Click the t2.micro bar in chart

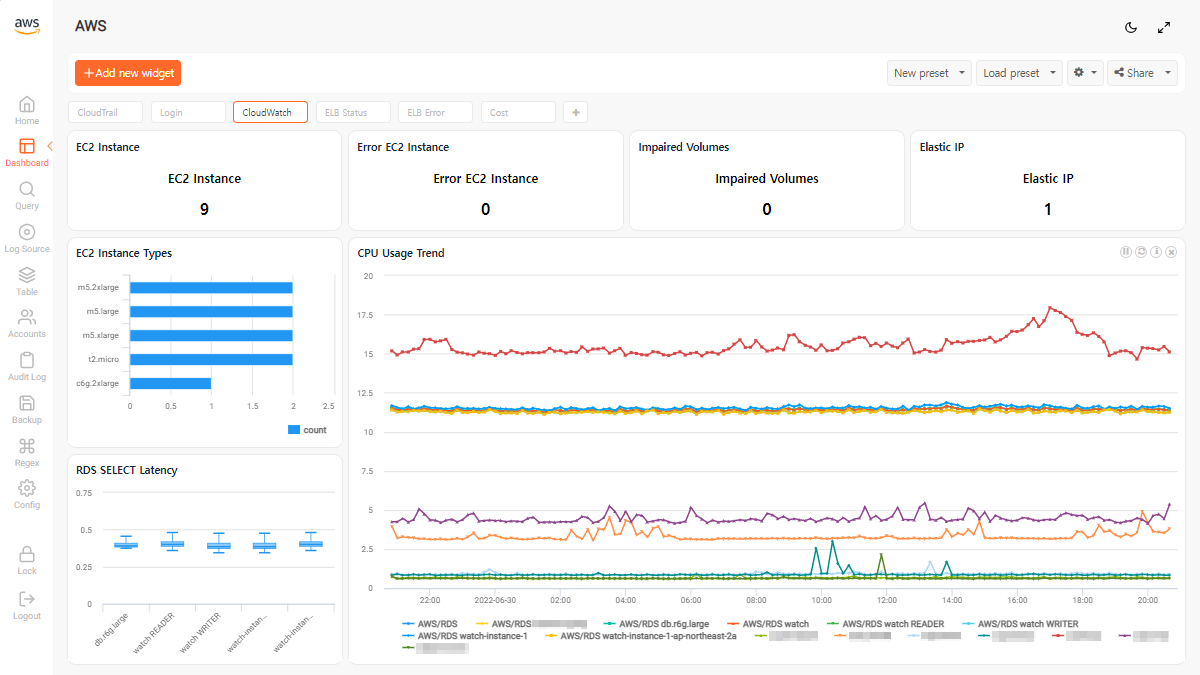tap(211, 359)
